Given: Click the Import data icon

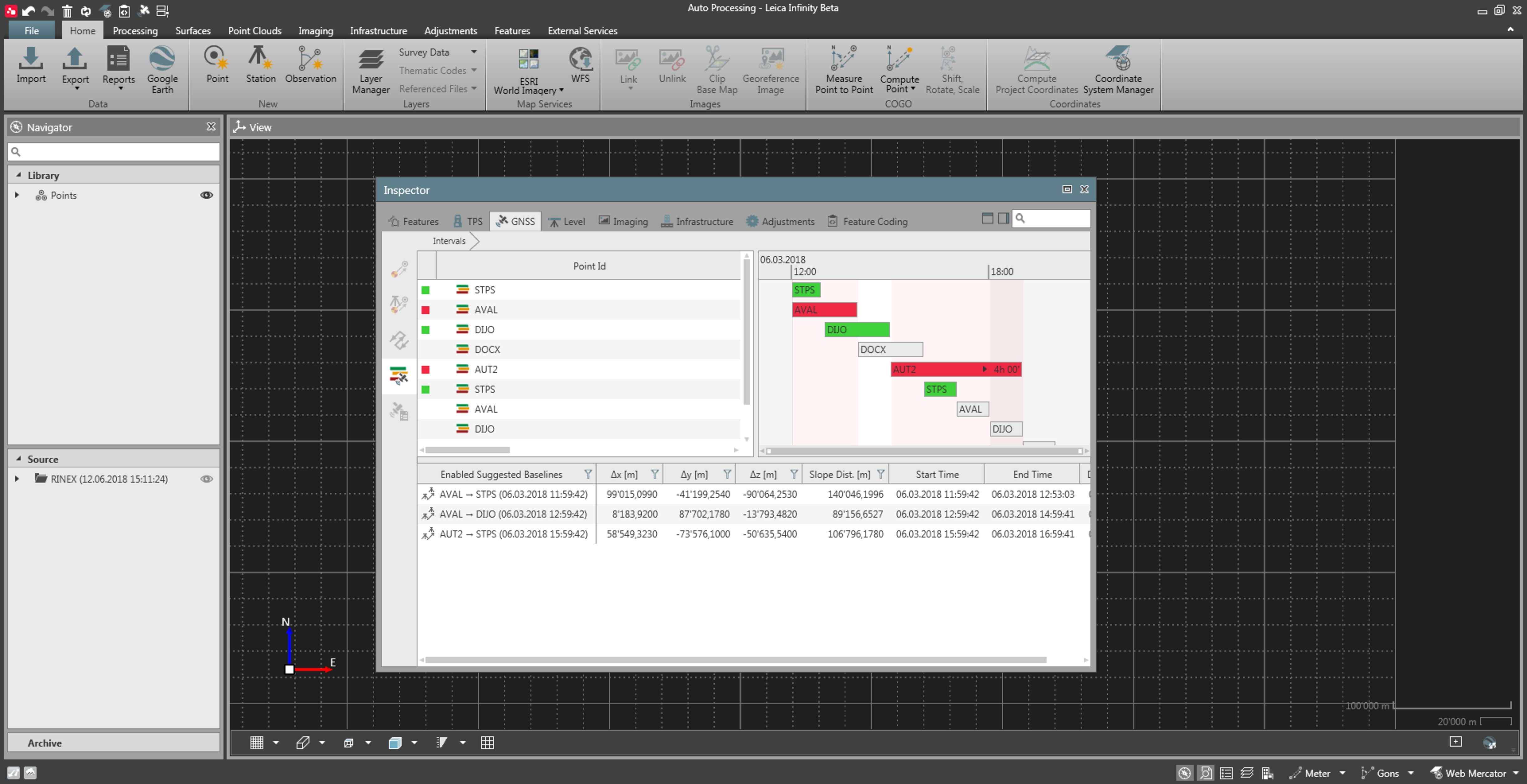Looking at the screenshot, I should (31, 65).
